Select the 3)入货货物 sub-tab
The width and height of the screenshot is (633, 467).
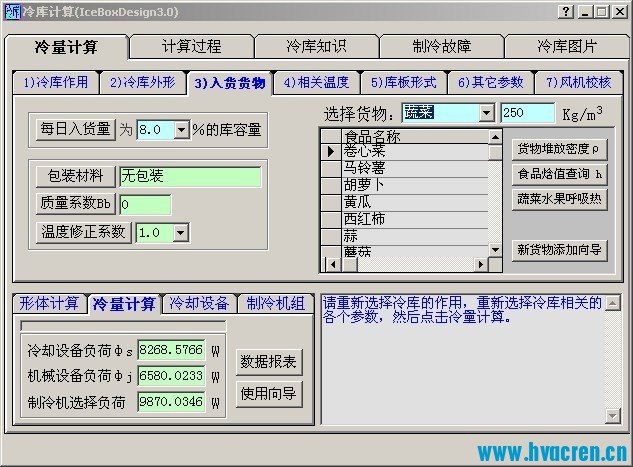[230, 83]
